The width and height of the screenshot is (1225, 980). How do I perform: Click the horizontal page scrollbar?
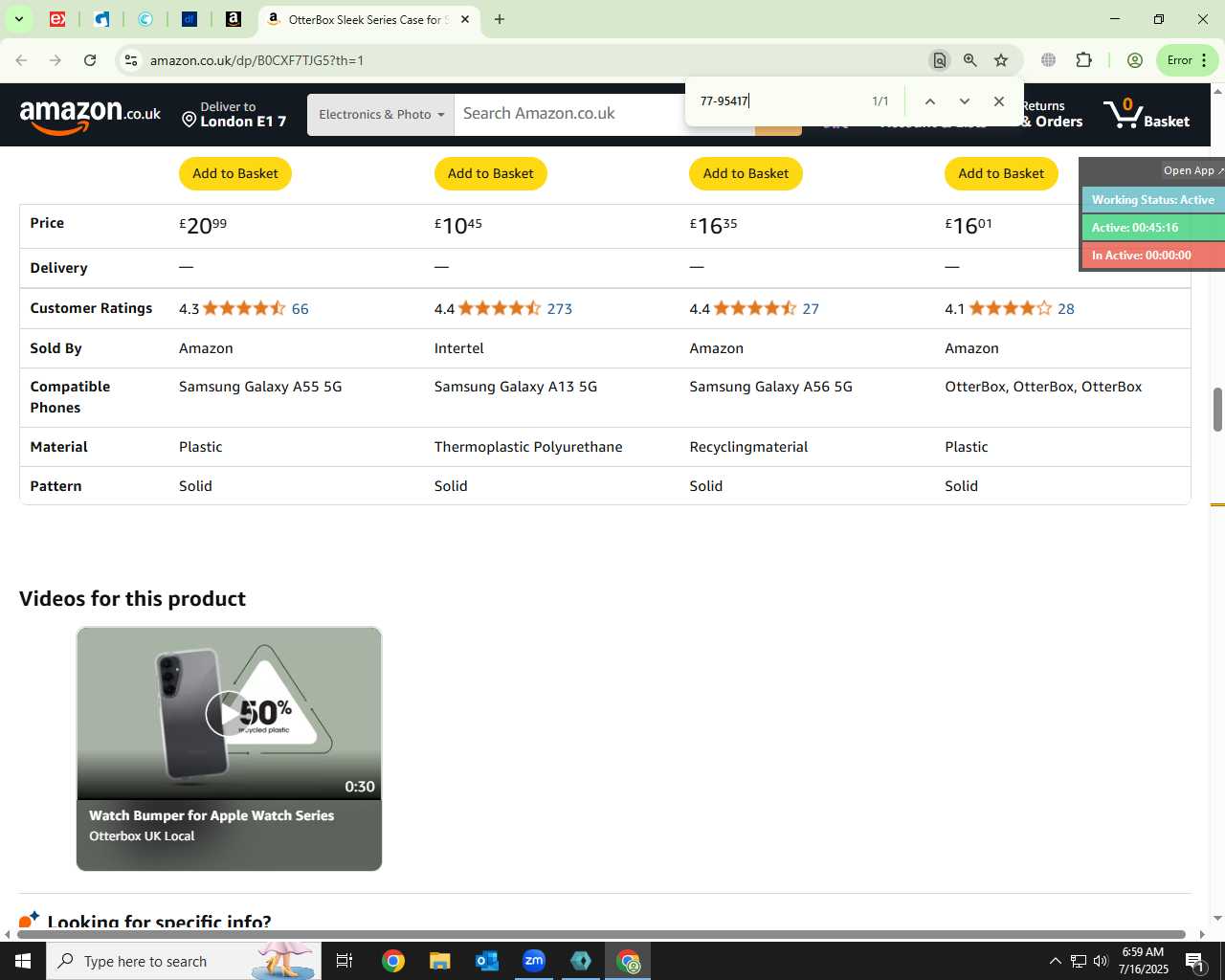point(601,934)
